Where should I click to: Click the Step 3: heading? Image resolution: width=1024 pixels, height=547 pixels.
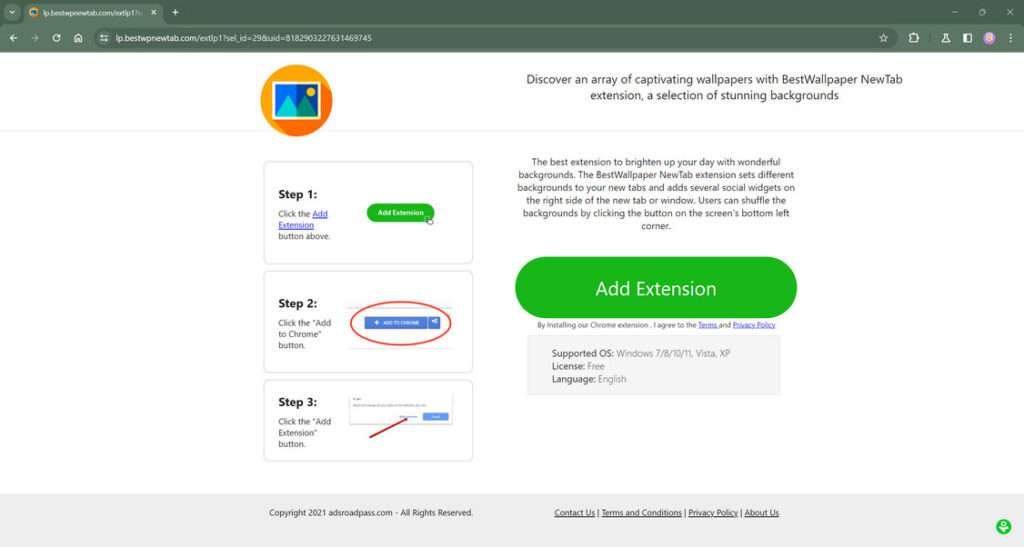coord(298,402)
